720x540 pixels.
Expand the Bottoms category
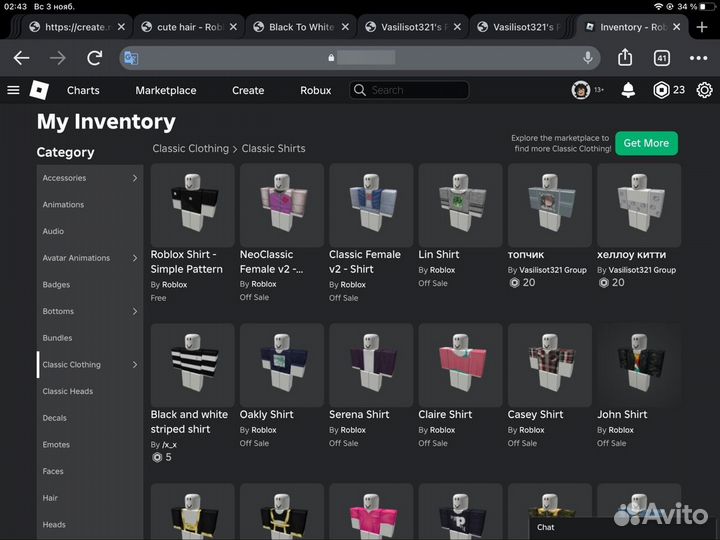click(135, 311)
